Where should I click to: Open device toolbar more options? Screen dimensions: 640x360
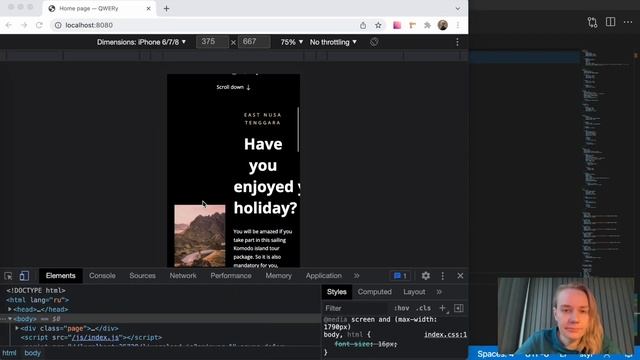tap(457, 42)
